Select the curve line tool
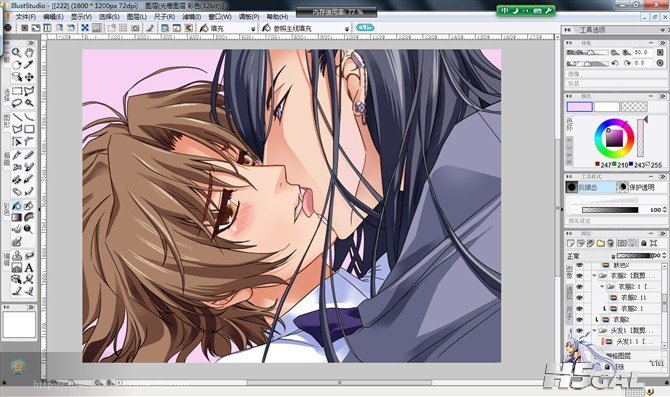The image size is (670, 397). [x=29, y=117]
